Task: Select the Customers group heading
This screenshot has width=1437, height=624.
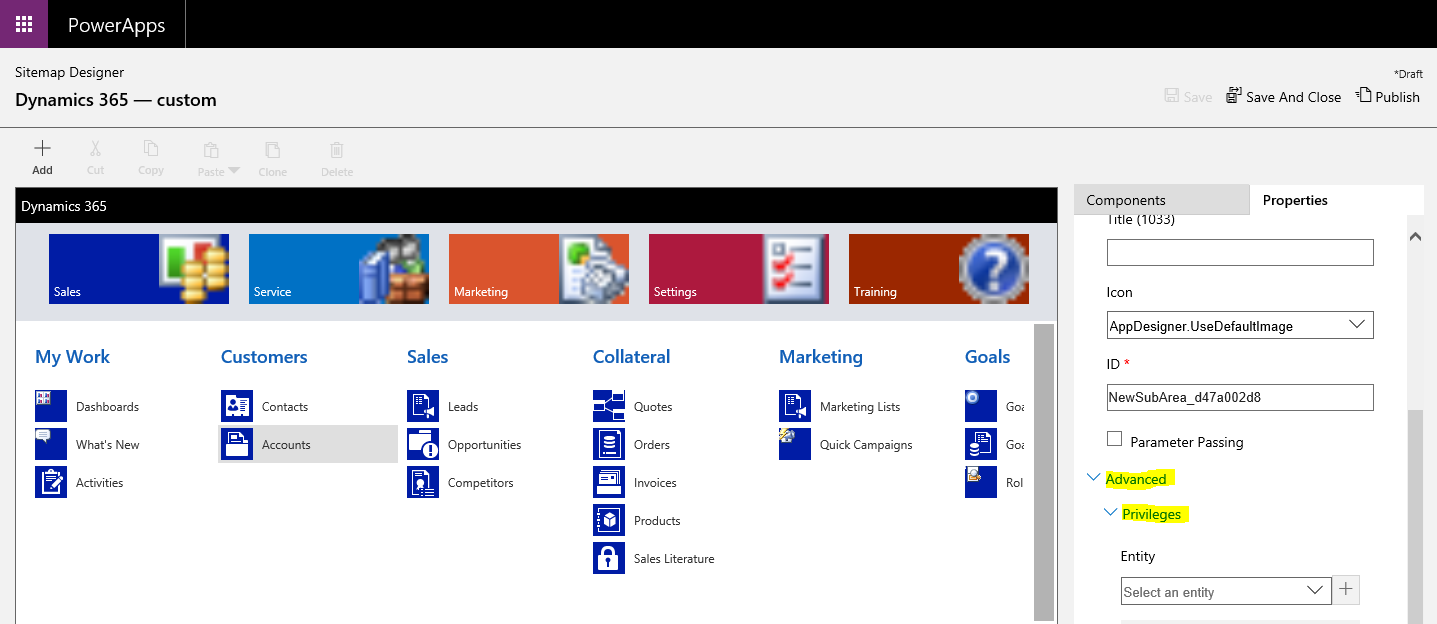Action: point(264,357)
